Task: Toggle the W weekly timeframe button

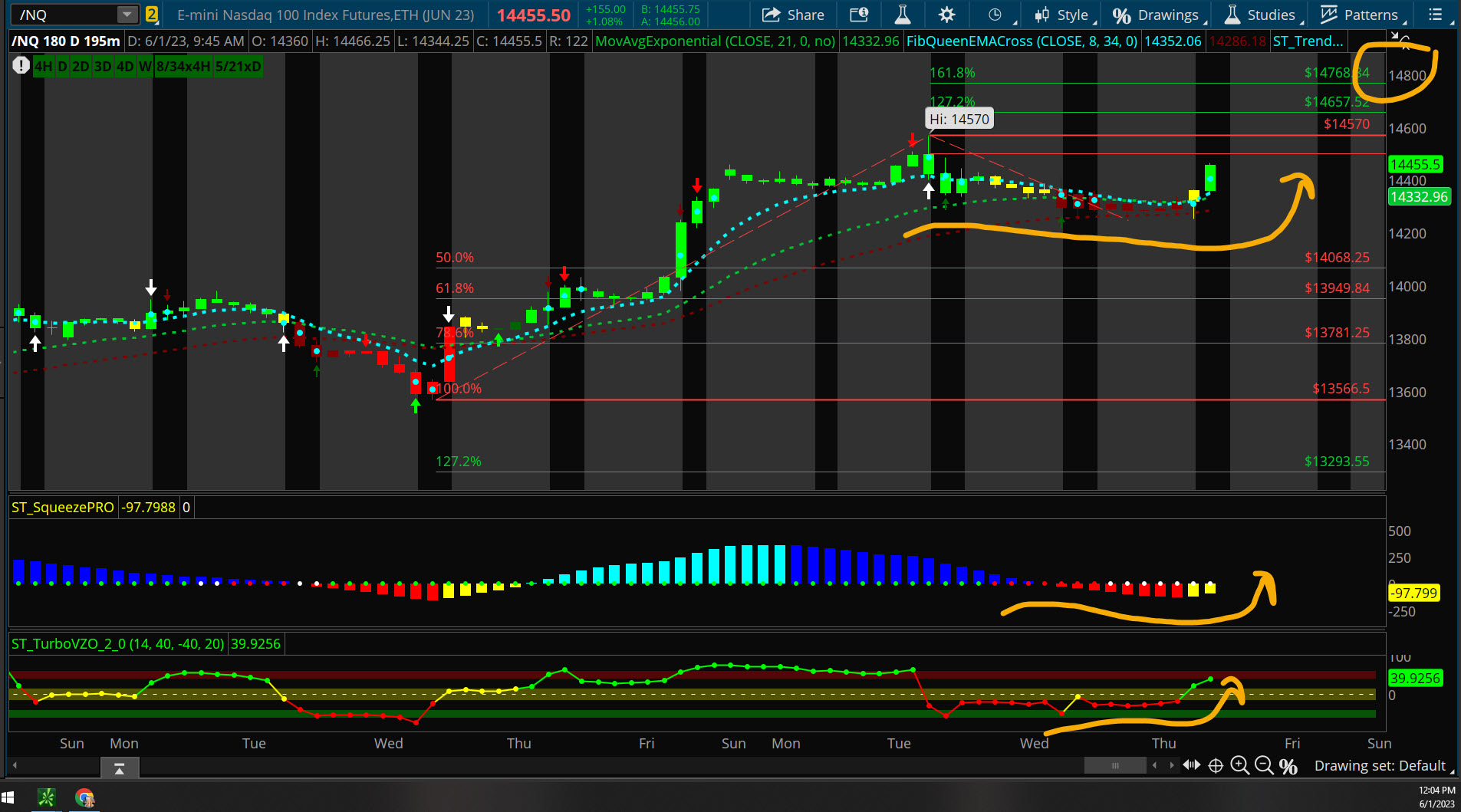Action: (x=144, y=67)
